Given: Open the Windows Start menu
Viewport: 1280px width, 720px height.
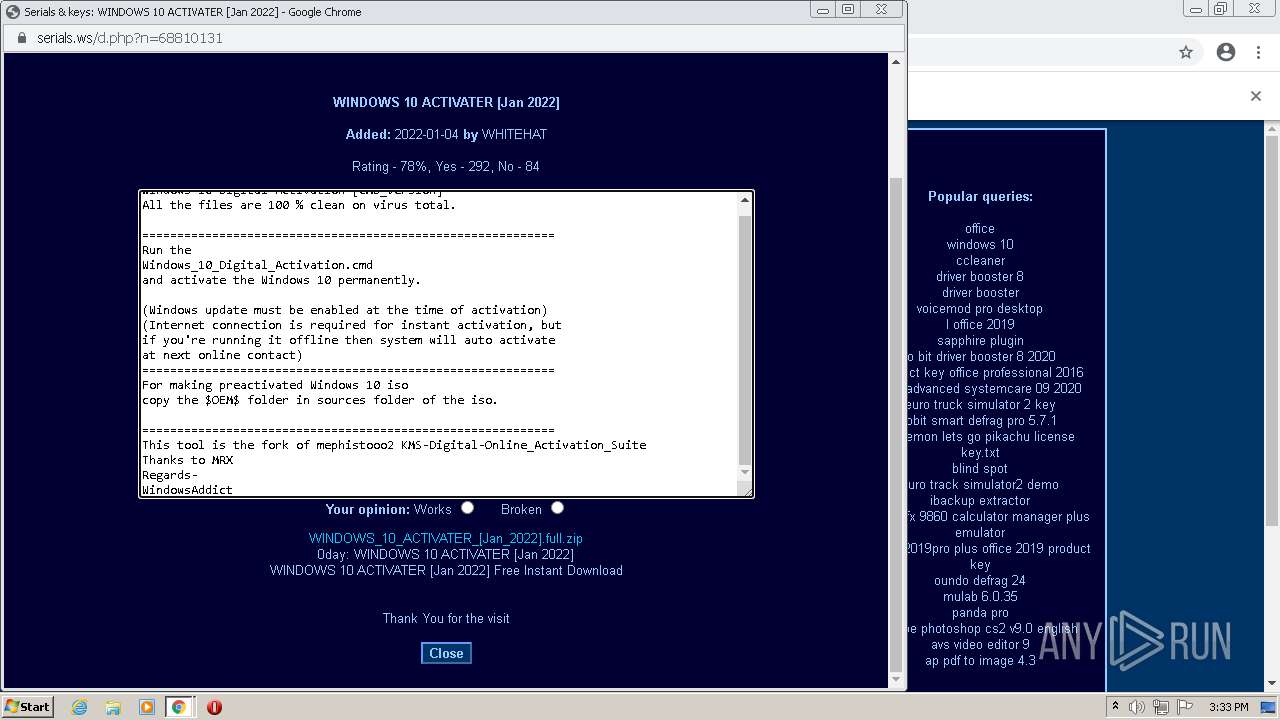Looking at the screenshot, I should 28,706.
